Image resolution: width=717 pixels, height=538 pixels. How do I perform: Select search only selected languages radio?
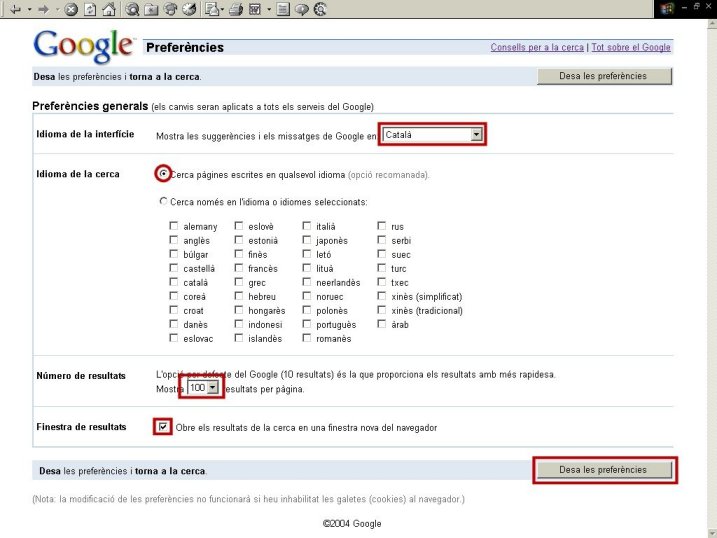(163, 201)
